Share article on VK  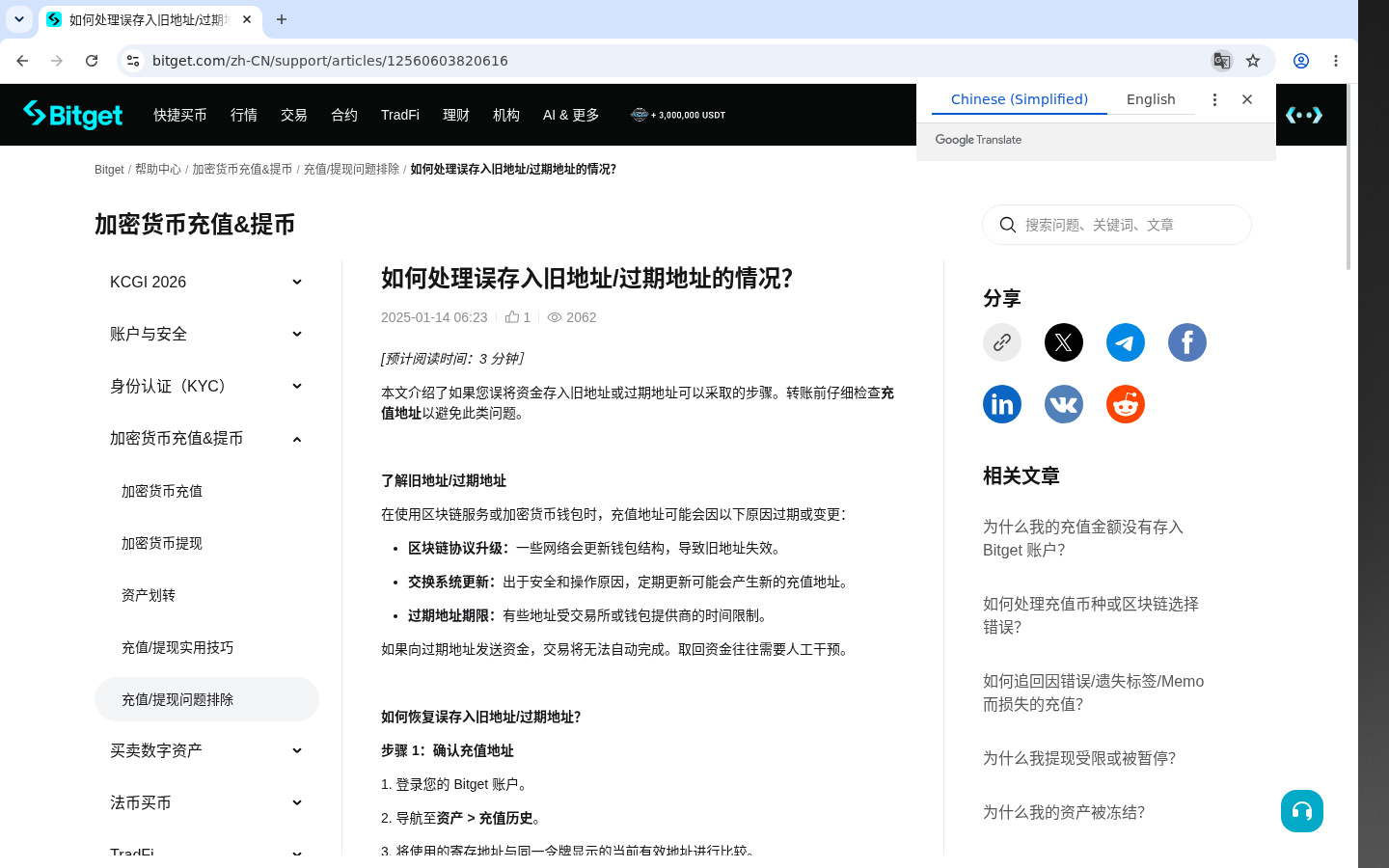tap(1064, 404)
